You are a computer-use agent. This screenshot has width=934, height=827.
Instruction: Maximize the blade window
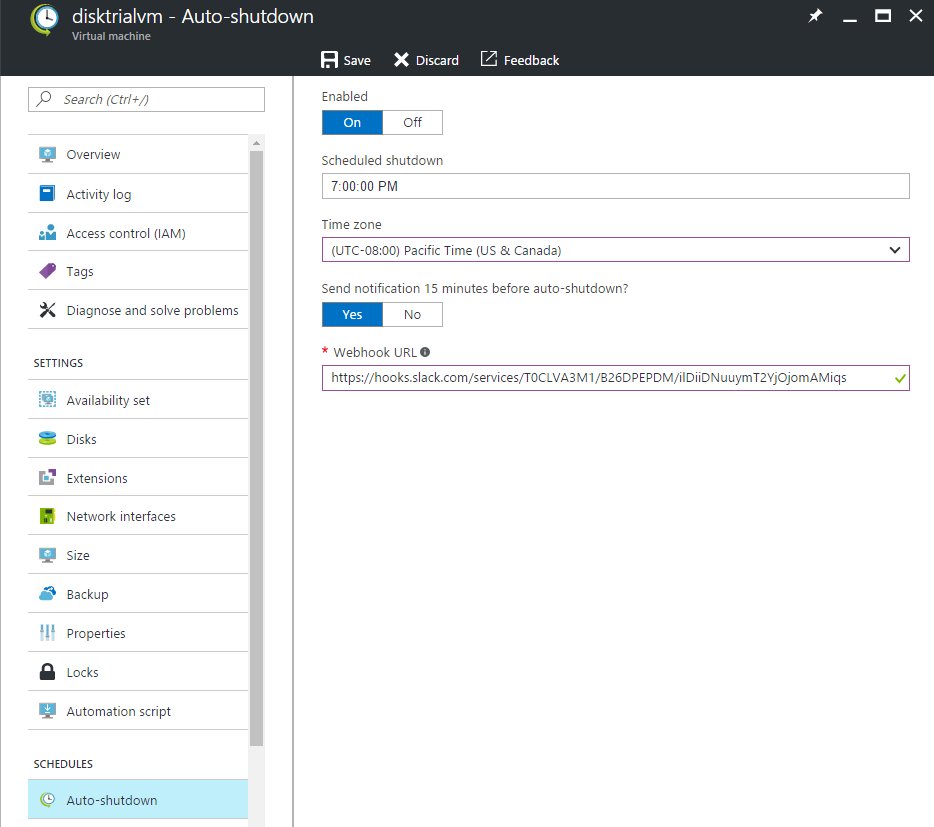click(883, 16)
